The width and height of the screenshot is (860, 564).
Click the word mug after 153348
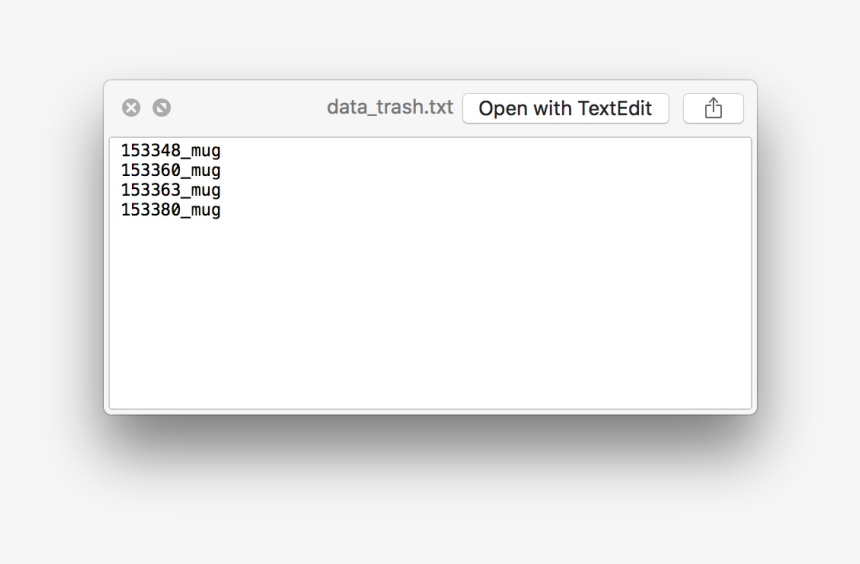tap(206, 151)
